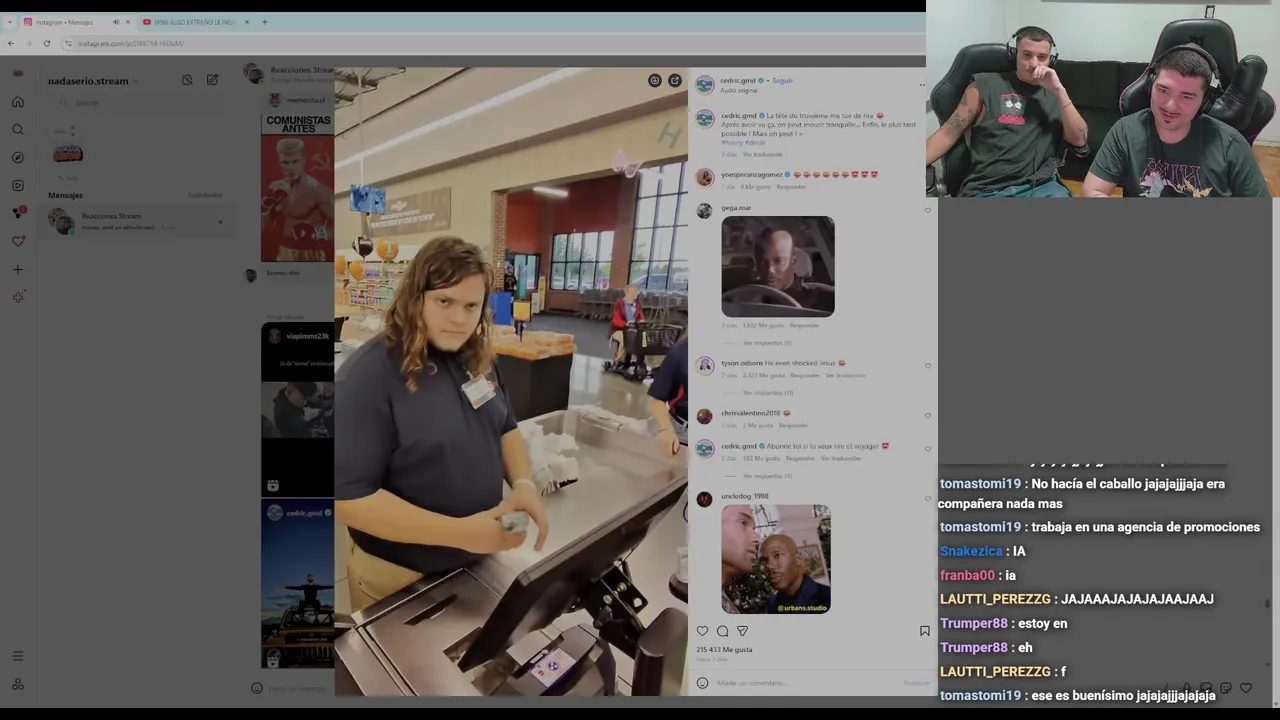Screen dimensions: 1280x720
Task: Compose a new message with pencil icon
Action: click(212, 80)
